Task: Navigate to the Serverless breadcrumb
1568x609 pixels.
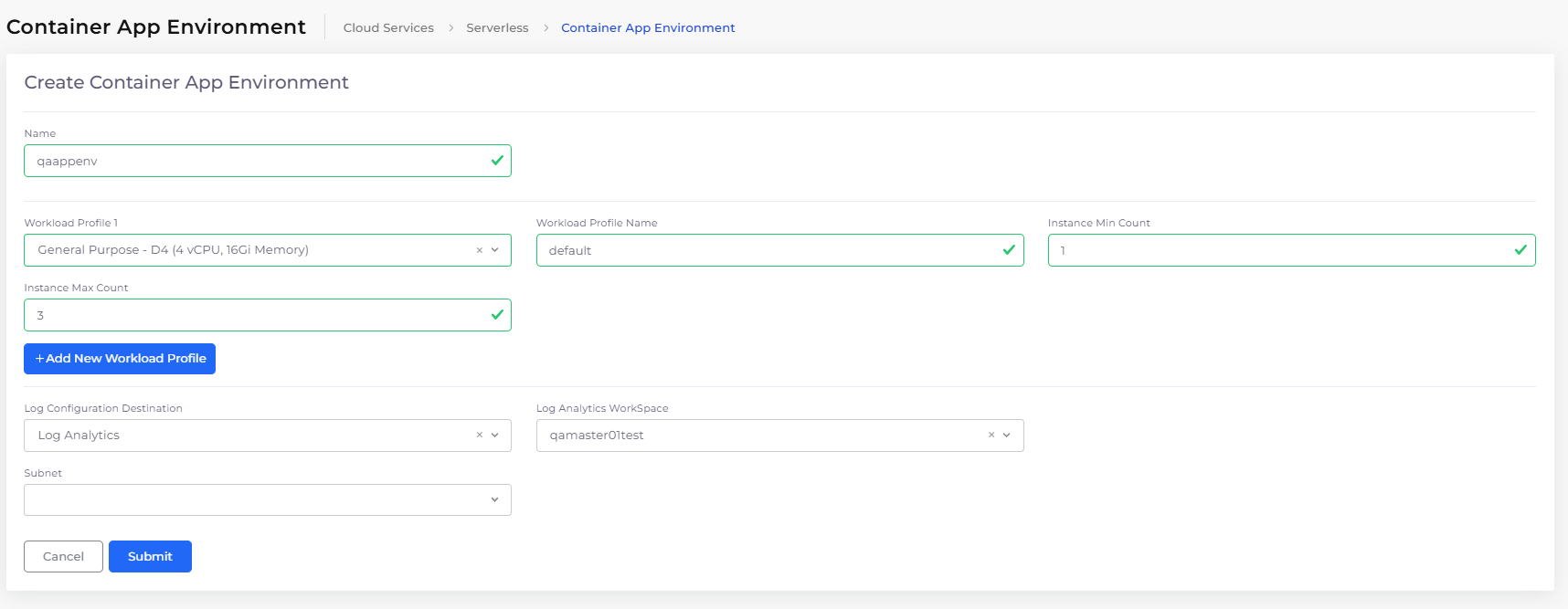Action: [497, 28]
